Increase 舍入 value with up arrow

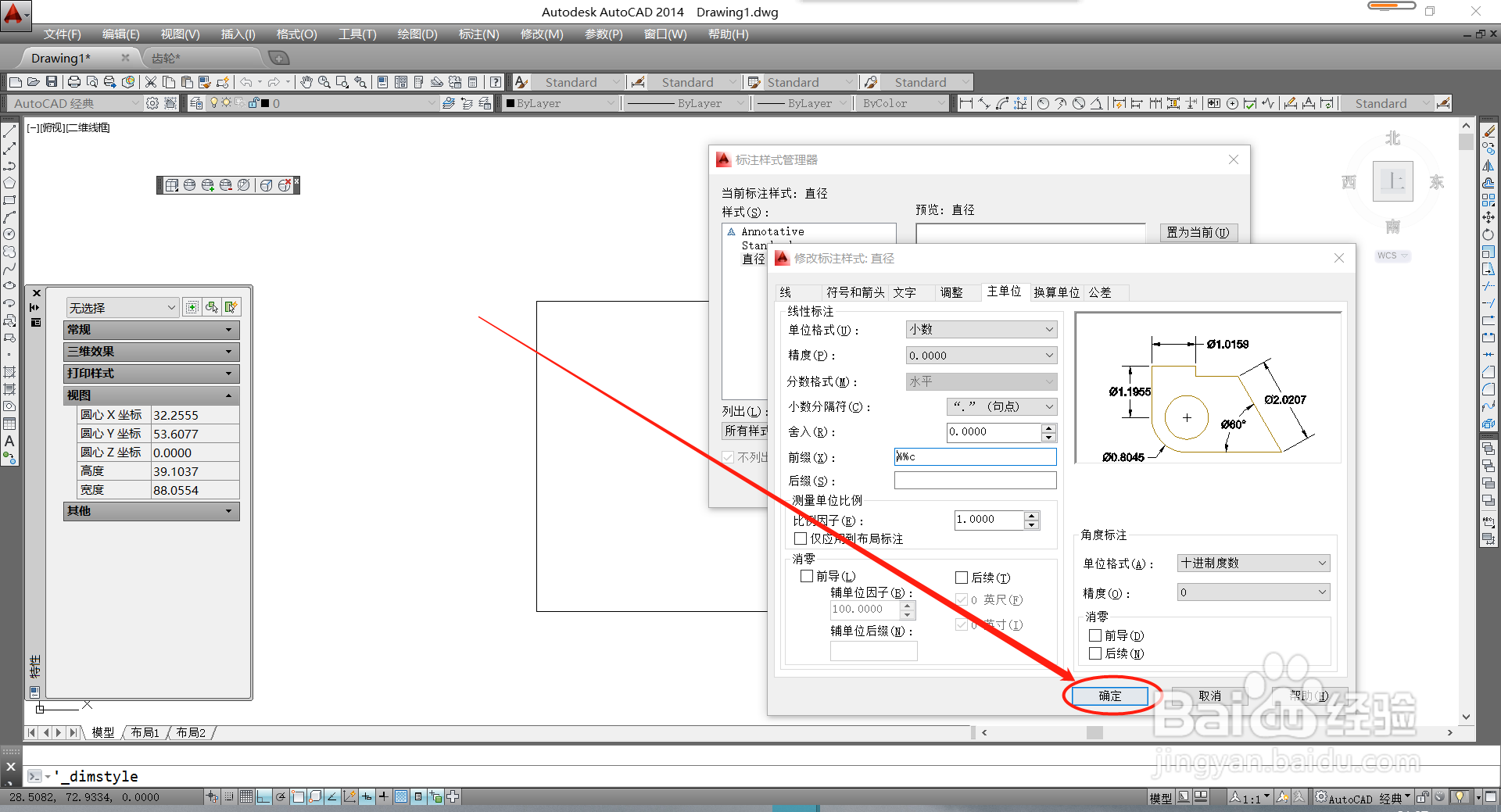pos(1049,427)
